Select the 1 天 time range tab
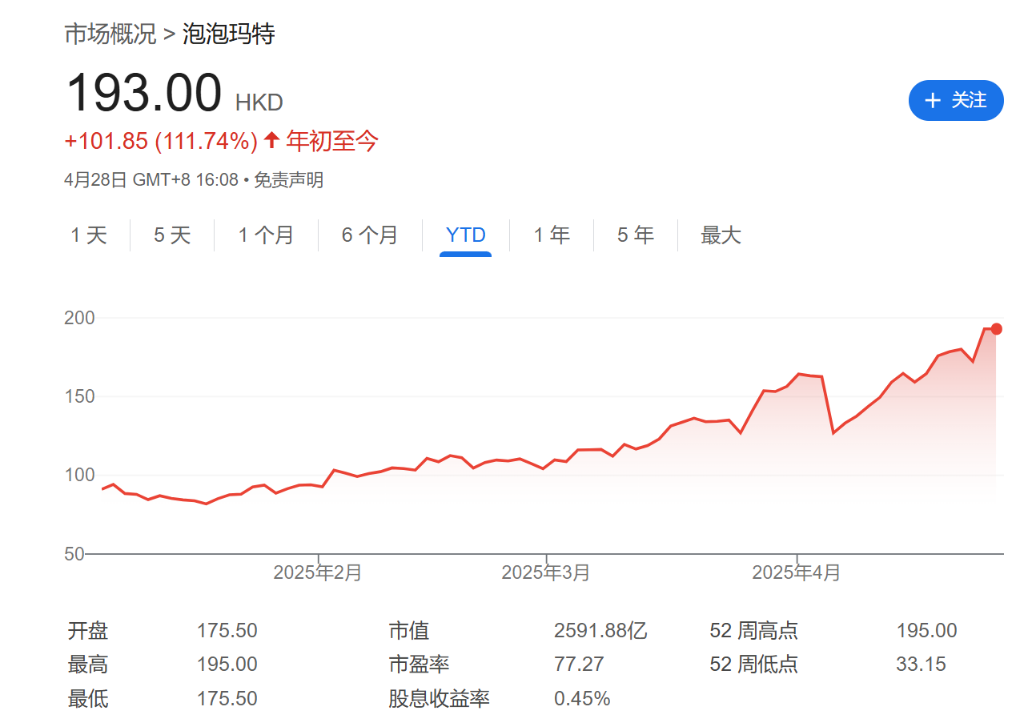This screenshot has height=722, width=1024. [x=89, y=235]
